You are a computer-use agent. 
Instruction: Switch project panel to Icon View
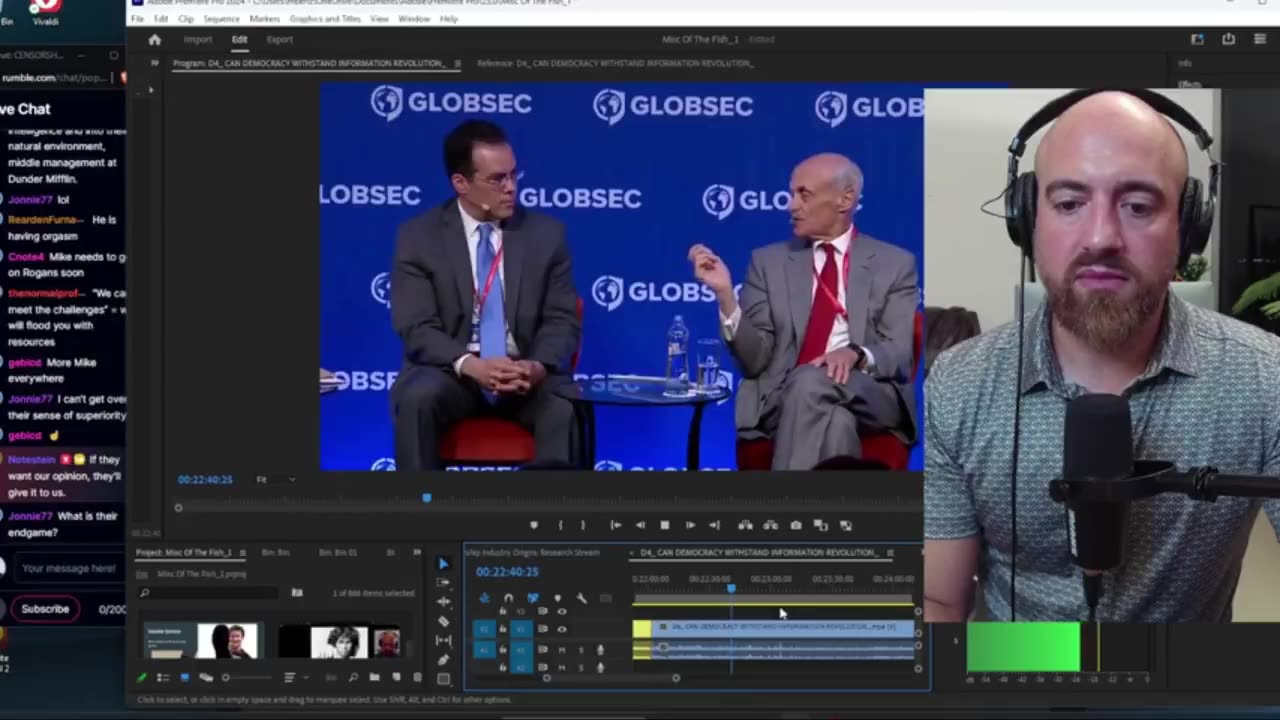[185, 677]
